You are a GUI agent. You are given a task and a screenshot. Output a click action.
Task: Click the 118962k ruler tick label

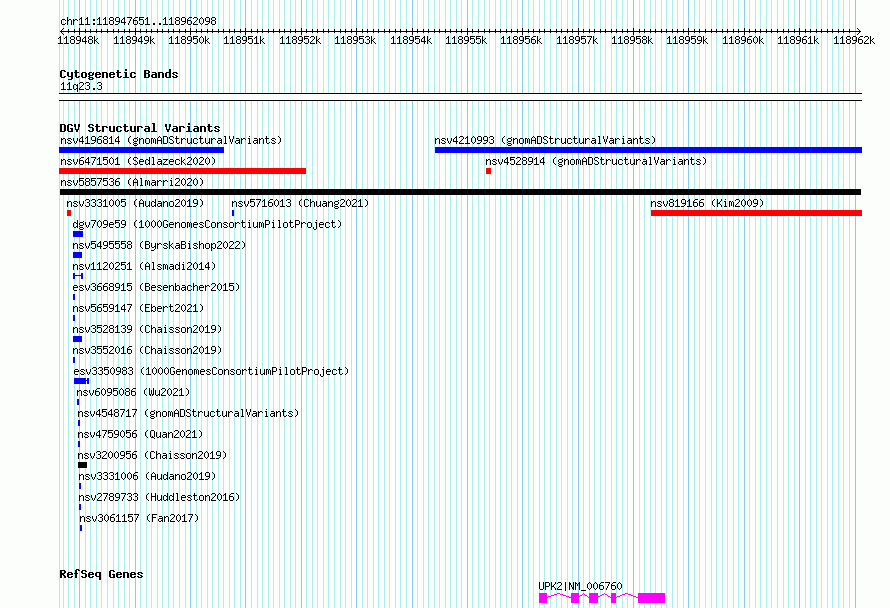tap(854, 40)
